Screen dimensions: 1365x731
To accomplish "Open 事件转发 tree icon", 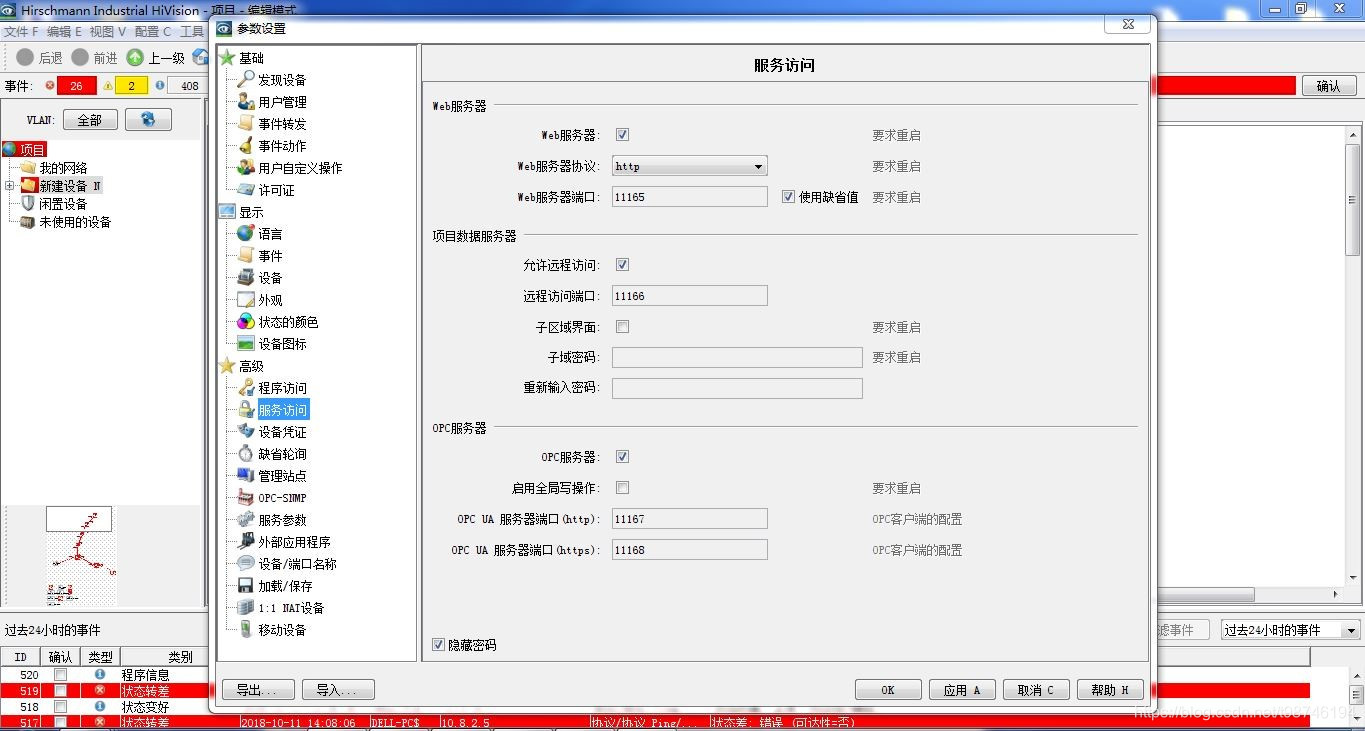I will pos(245,124).
